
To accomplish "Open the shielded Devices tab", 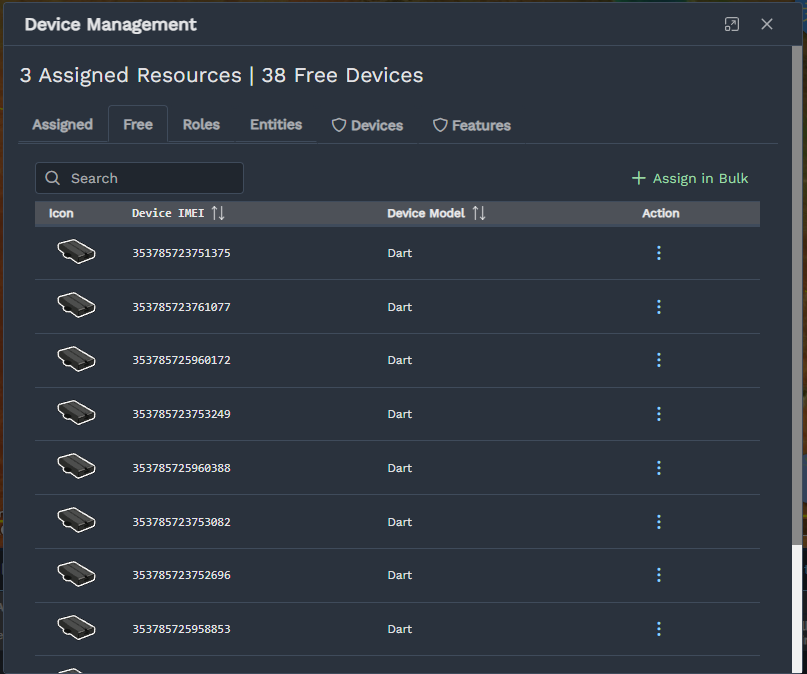I will (x=367, y=125).
